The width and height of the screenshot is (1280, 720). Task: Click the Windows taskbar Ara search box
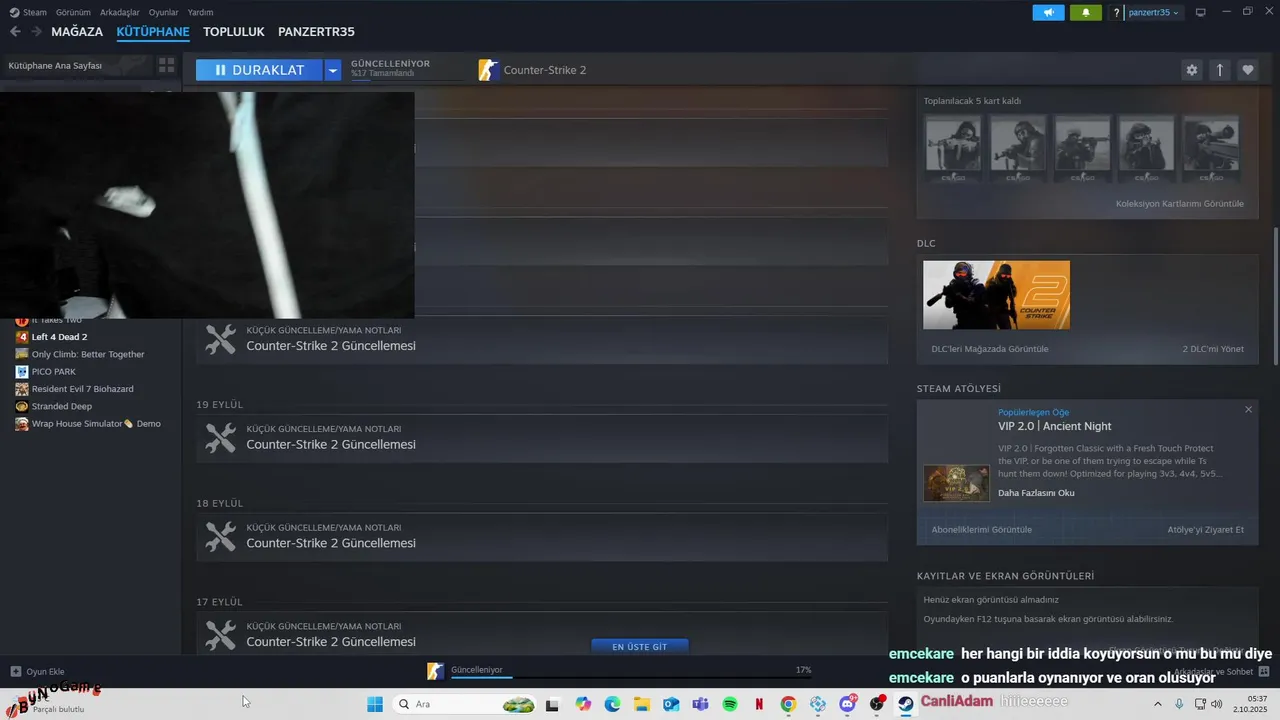465,704
